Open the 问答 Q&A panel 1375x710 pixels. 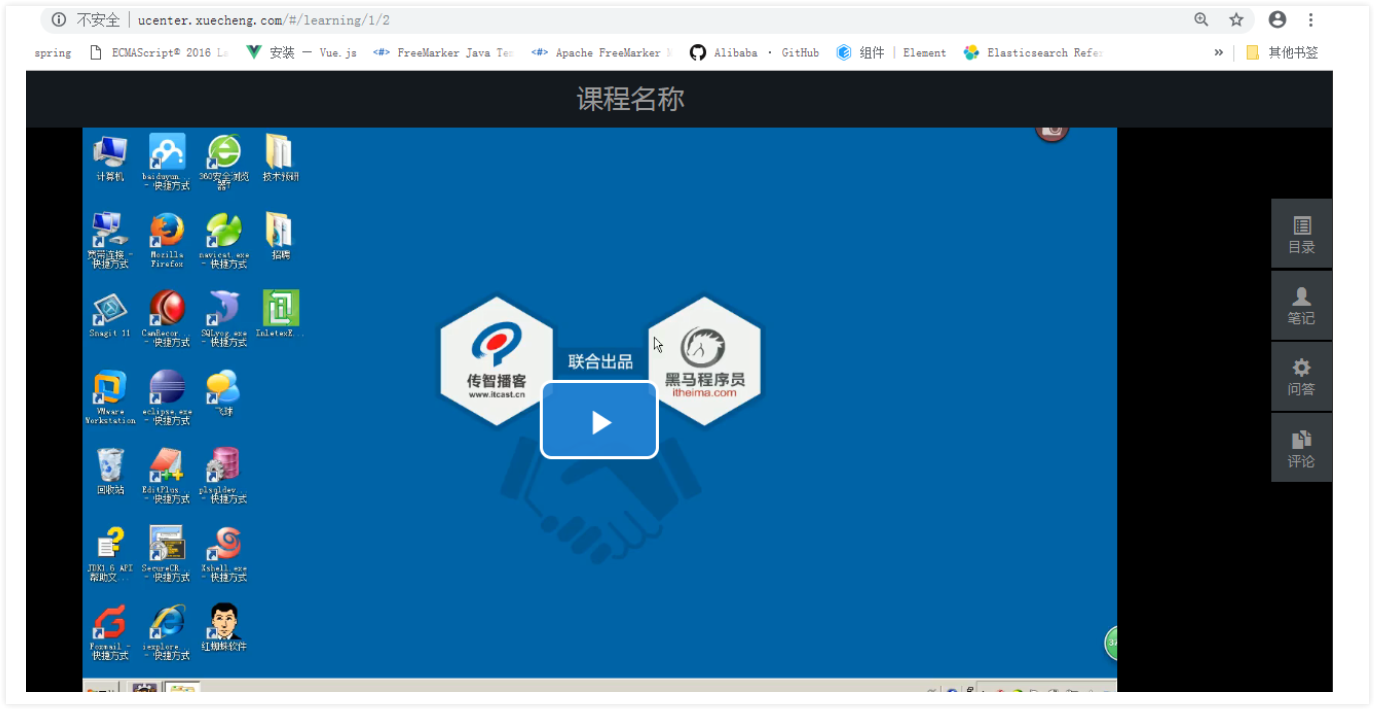pos(1301,376)
